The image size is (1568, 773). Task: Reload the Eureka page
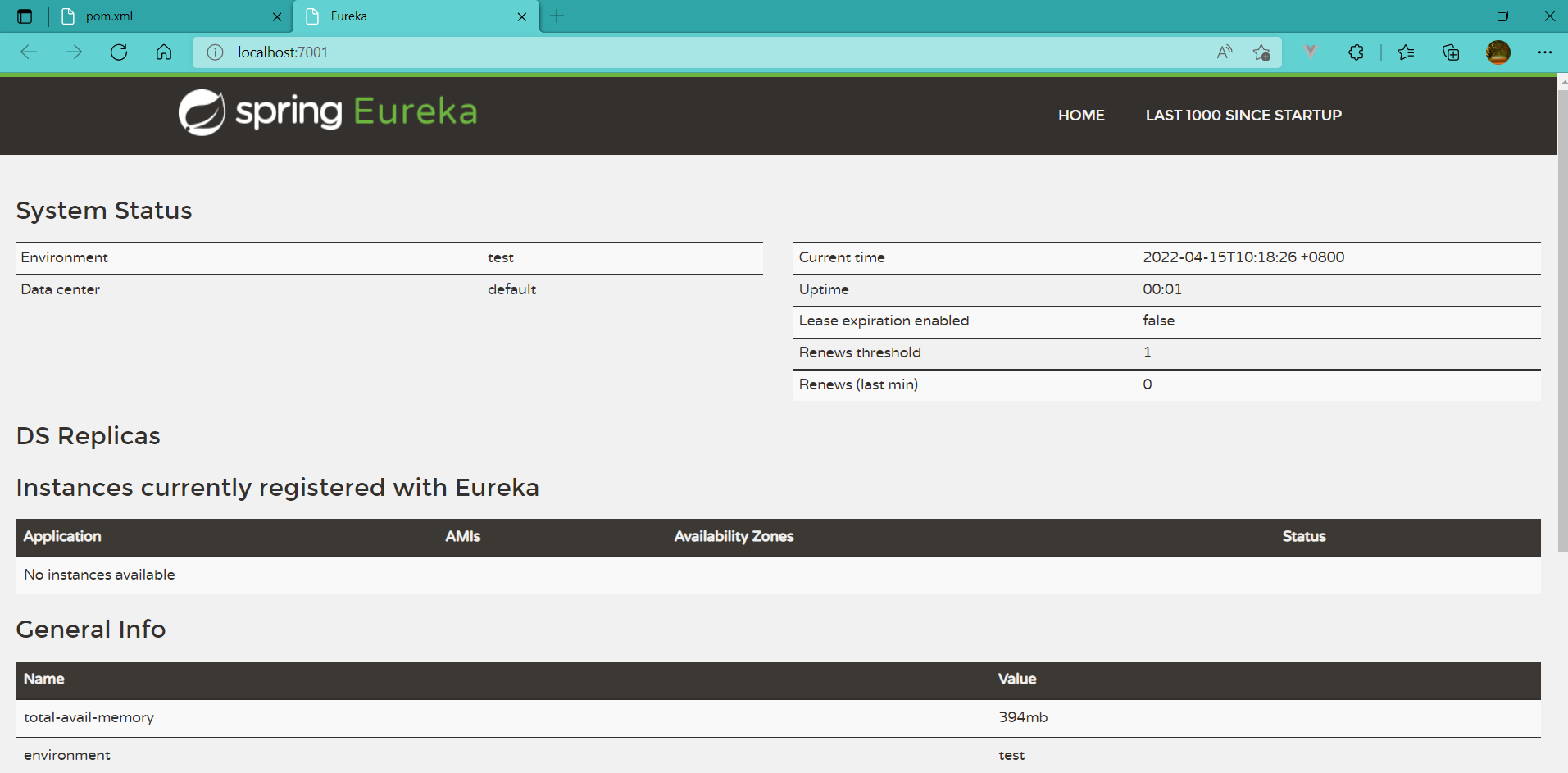119,52
